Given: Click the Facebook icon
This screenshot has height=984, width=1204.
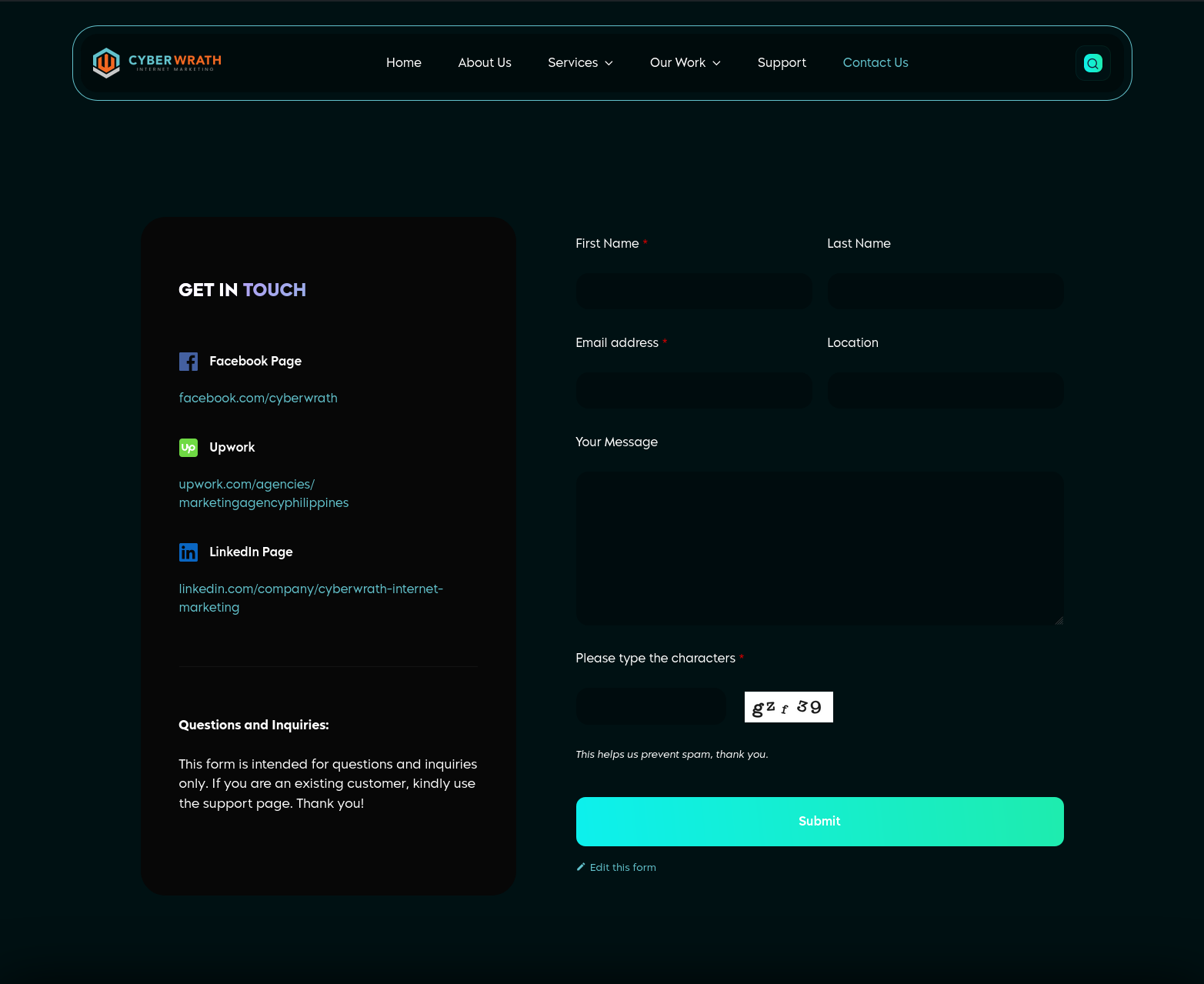Looking at the screenshot, I should [188, 362].
